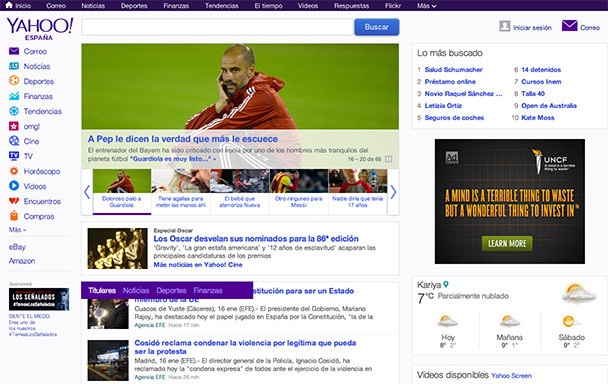Click the LEARN MORE button on the ad
608x384 pixels.
[507, 243]
